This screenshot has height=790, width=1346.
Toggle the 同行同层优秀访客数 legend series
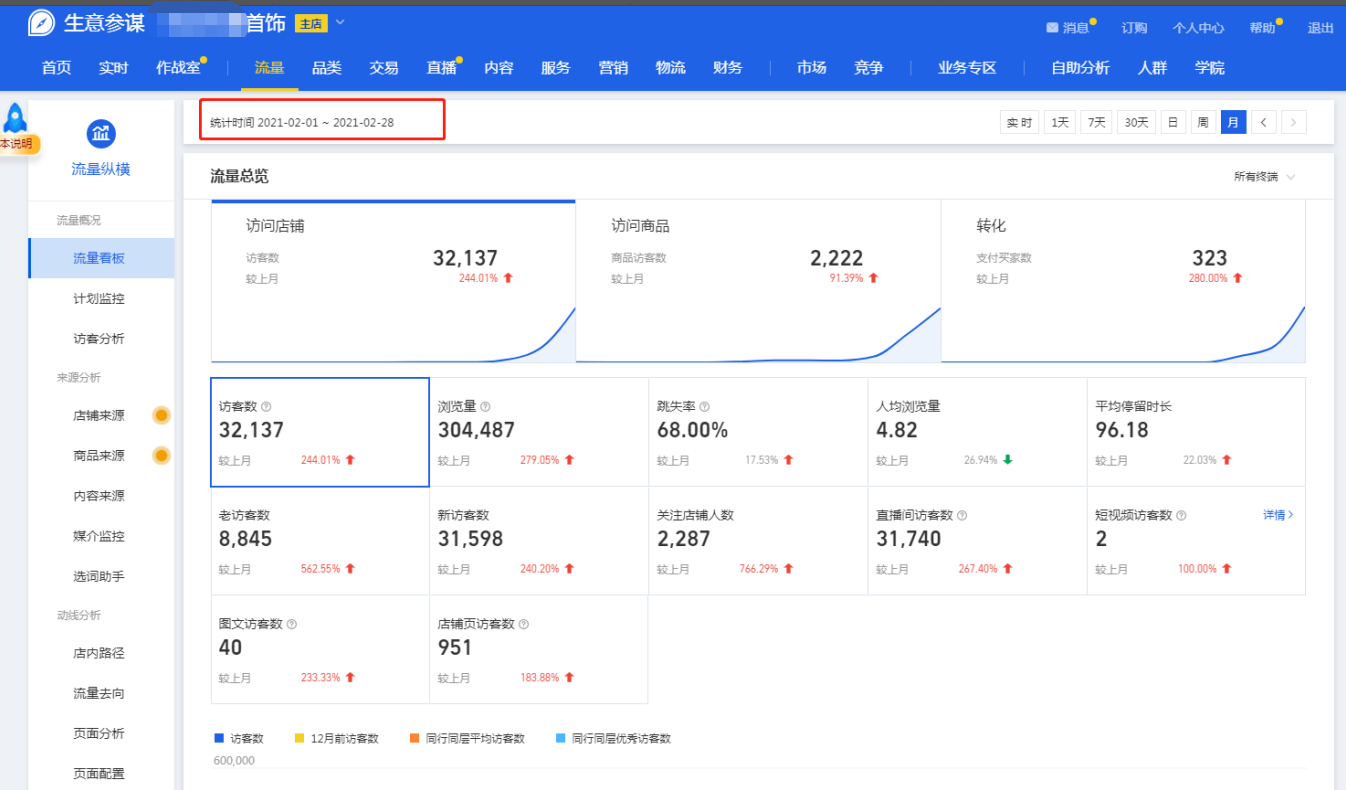click(613, 739)
